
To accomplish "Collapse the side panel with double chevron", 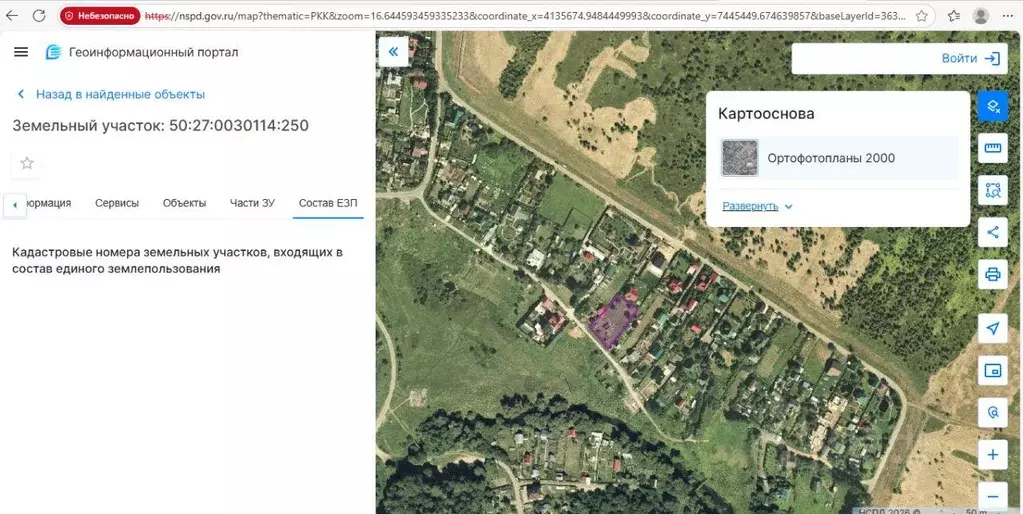I will (393, 52).
